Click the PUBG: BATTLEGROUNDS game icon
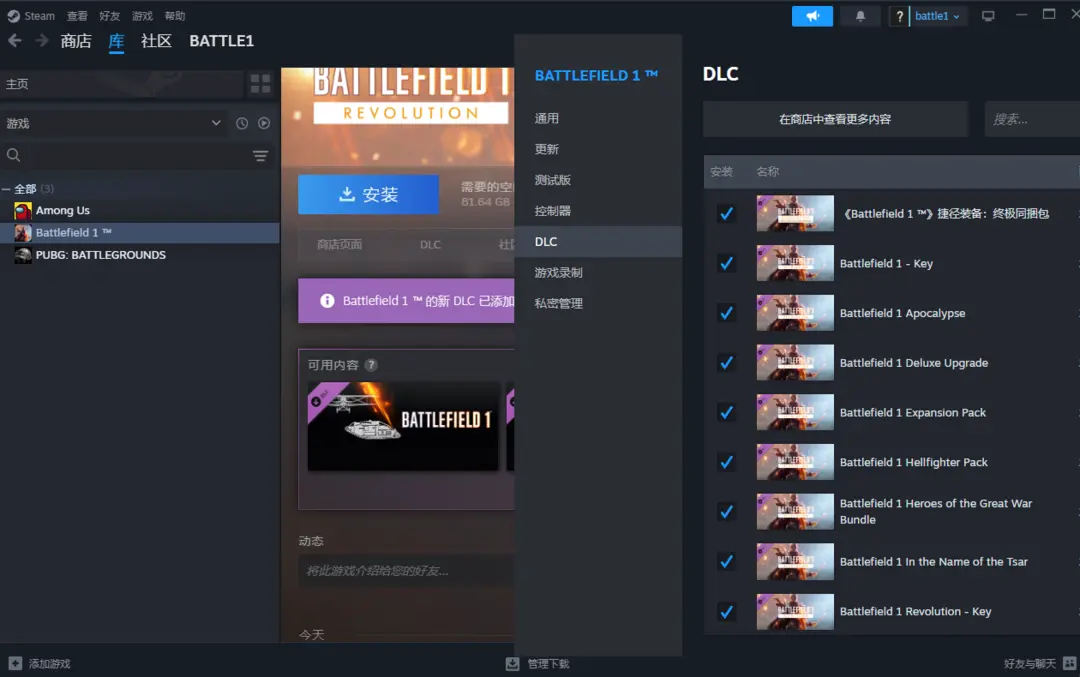 click(x=23, y=255)
